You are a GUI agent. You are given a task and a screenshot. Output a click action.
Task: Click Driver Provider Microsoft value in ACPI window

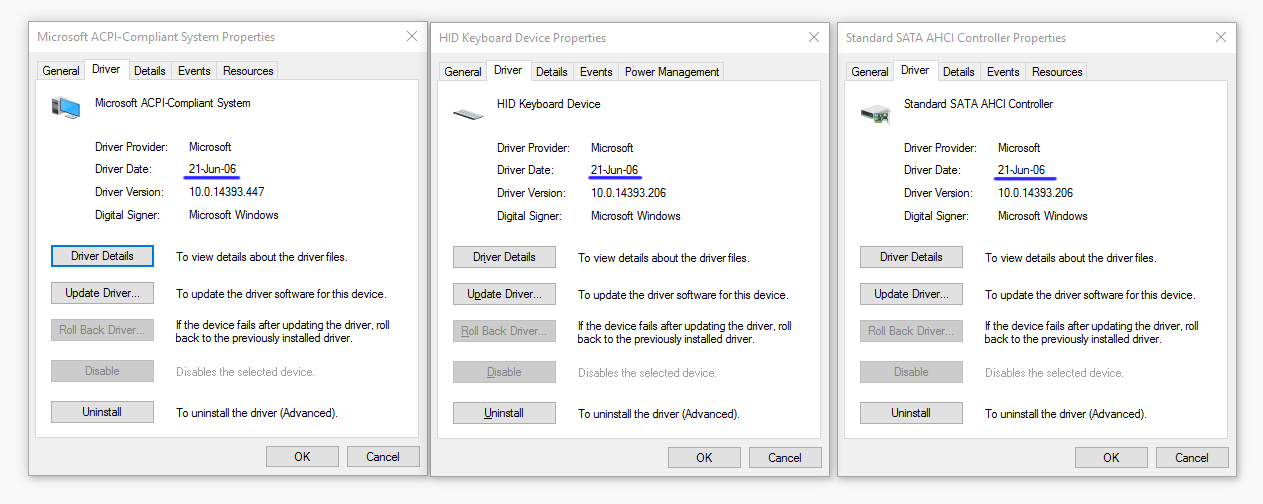(x=210, y=147)
